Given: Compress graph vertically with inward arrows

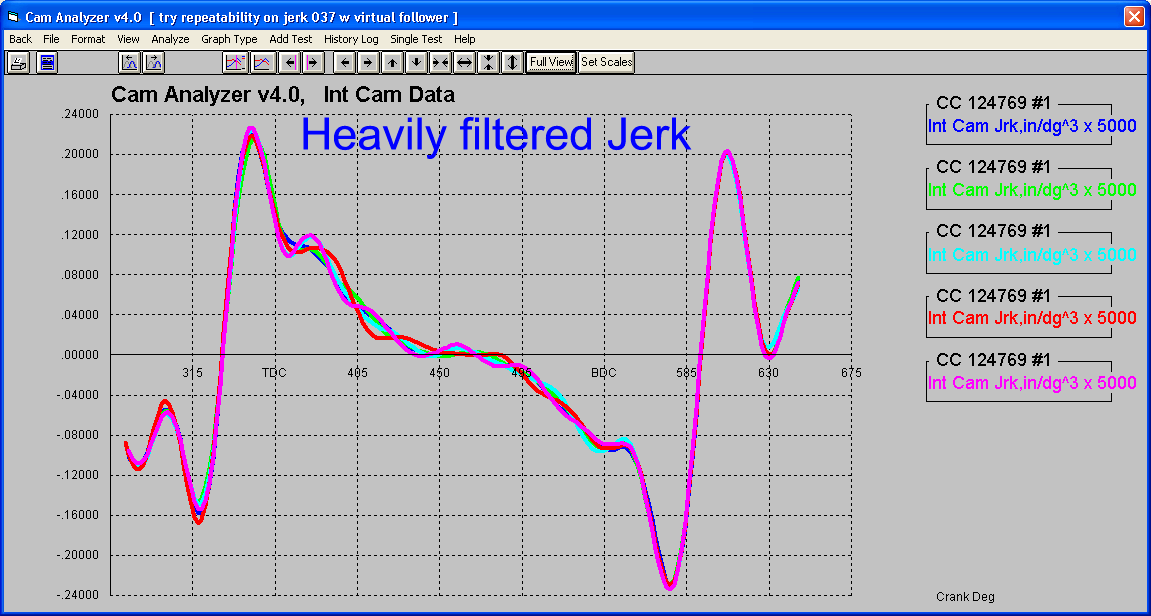Looking at the screenshot, I should [x=488, y=62].
